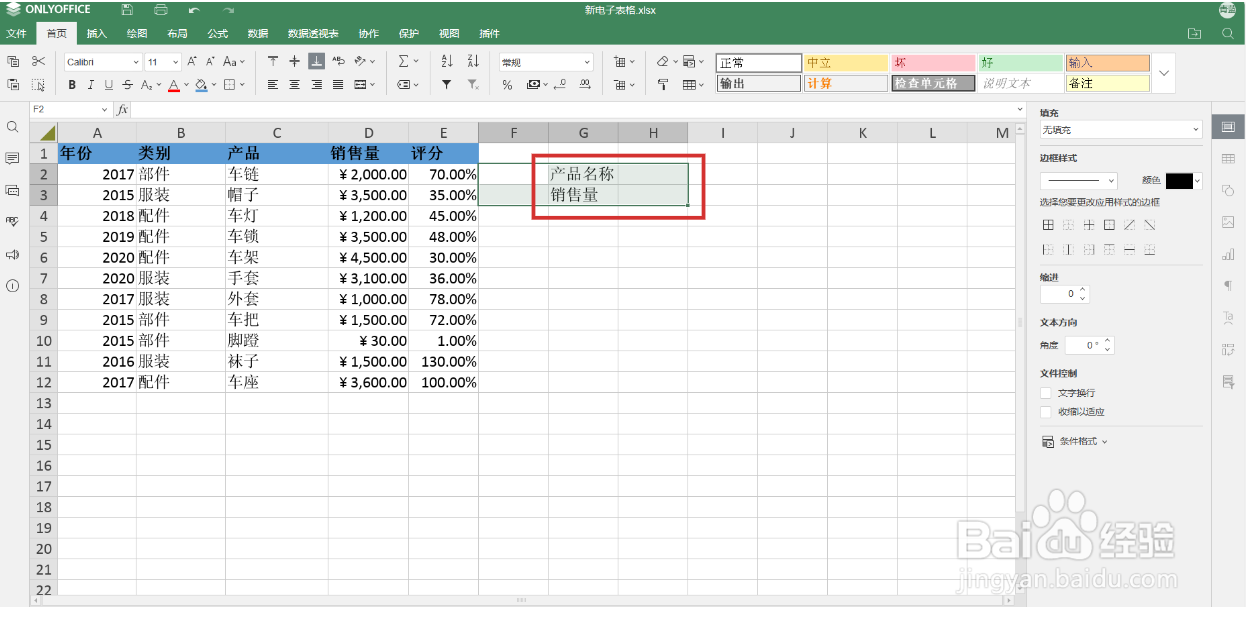Click the Percent style icon
1246x622 pixels.
pyautogui.click(x=505, y=85)
